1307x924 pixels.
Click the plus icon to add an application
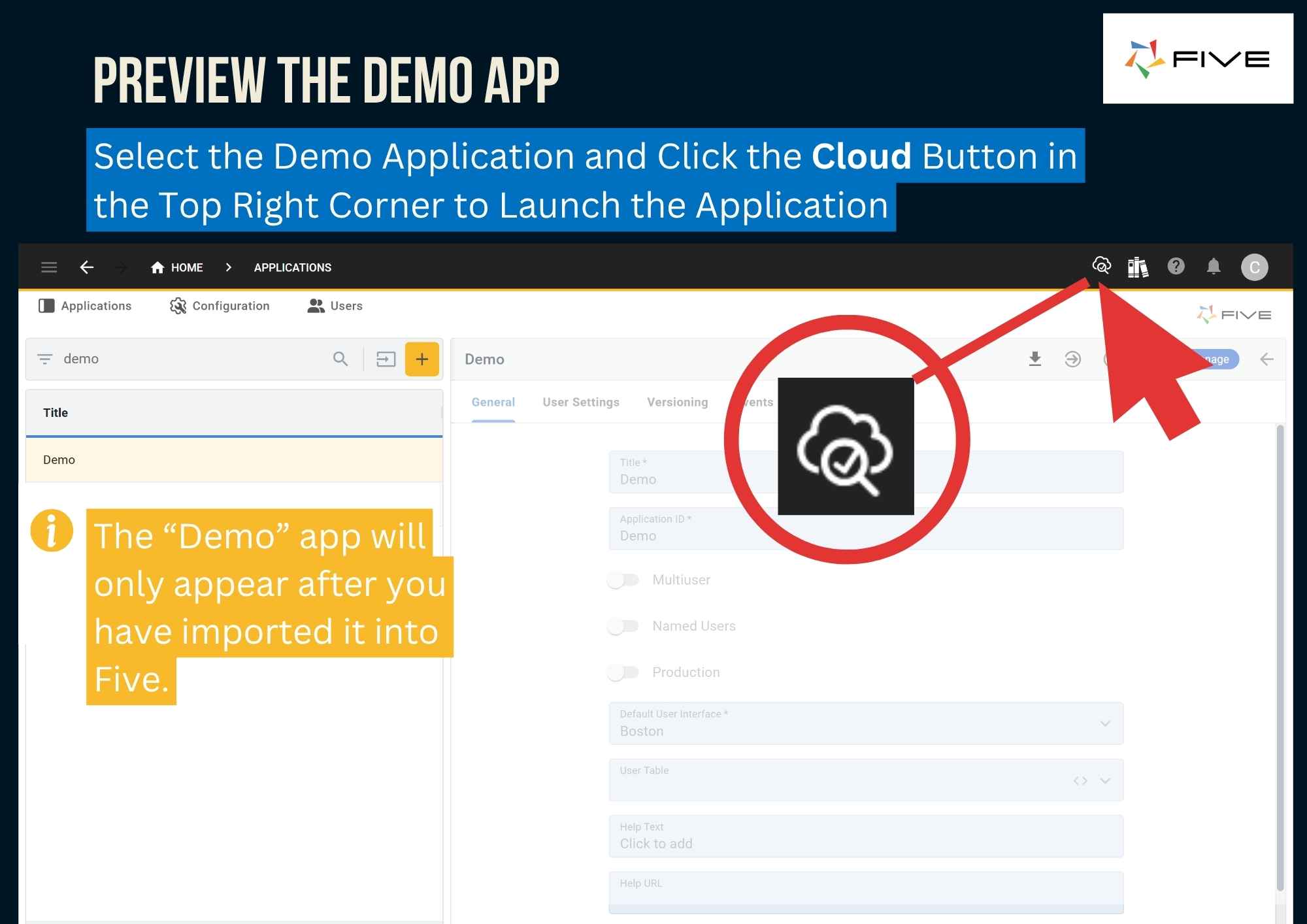[x=422, y=359]
